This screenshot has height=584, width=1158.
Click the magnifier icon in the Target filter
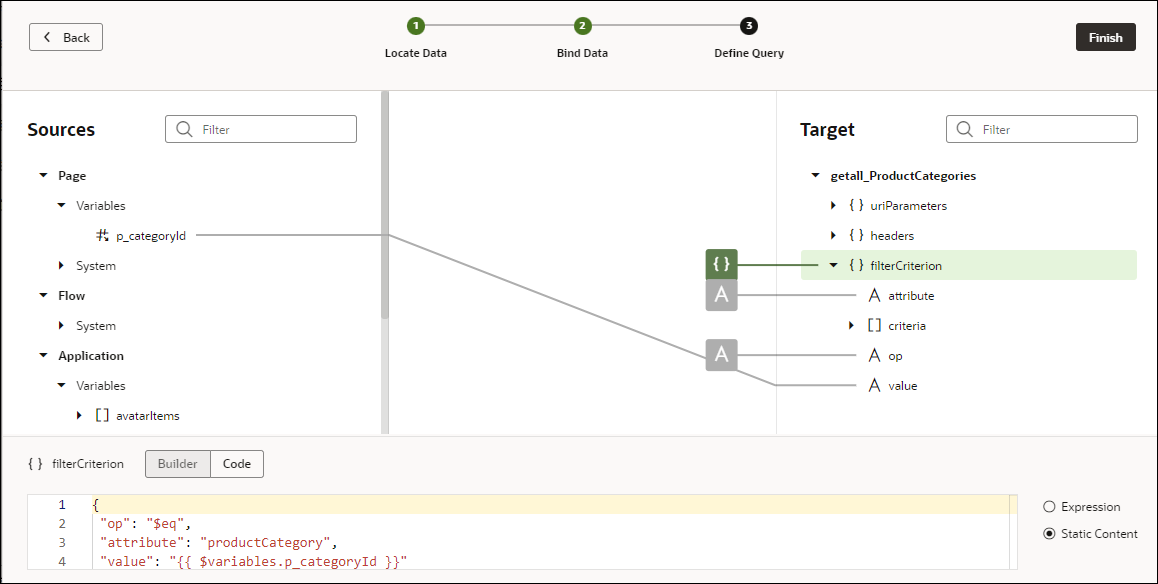point(964,129)
